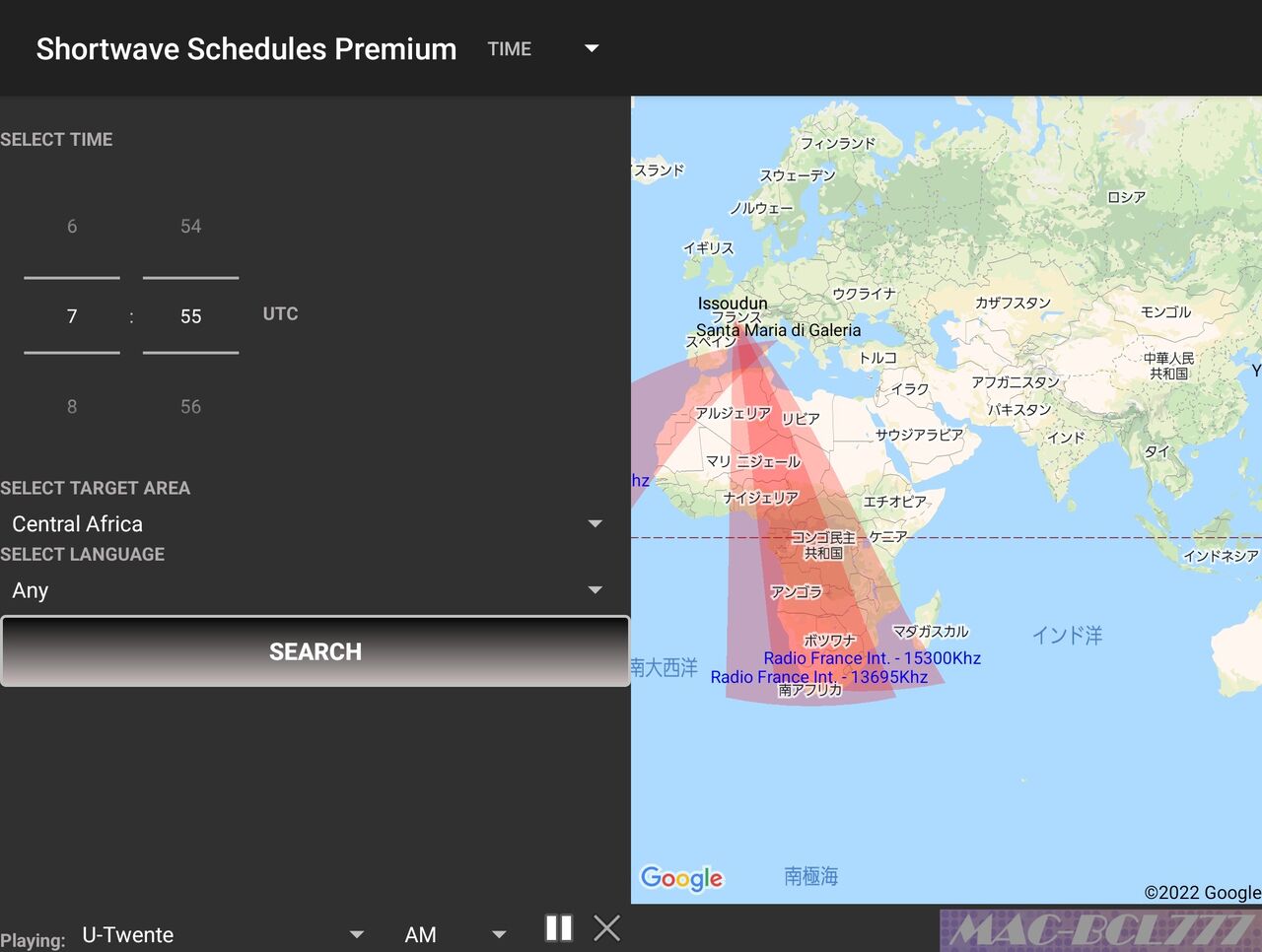This screenshot has height=952, width=1262.
Task: Click the モンゴル label on map
Action: point(1165,312)
